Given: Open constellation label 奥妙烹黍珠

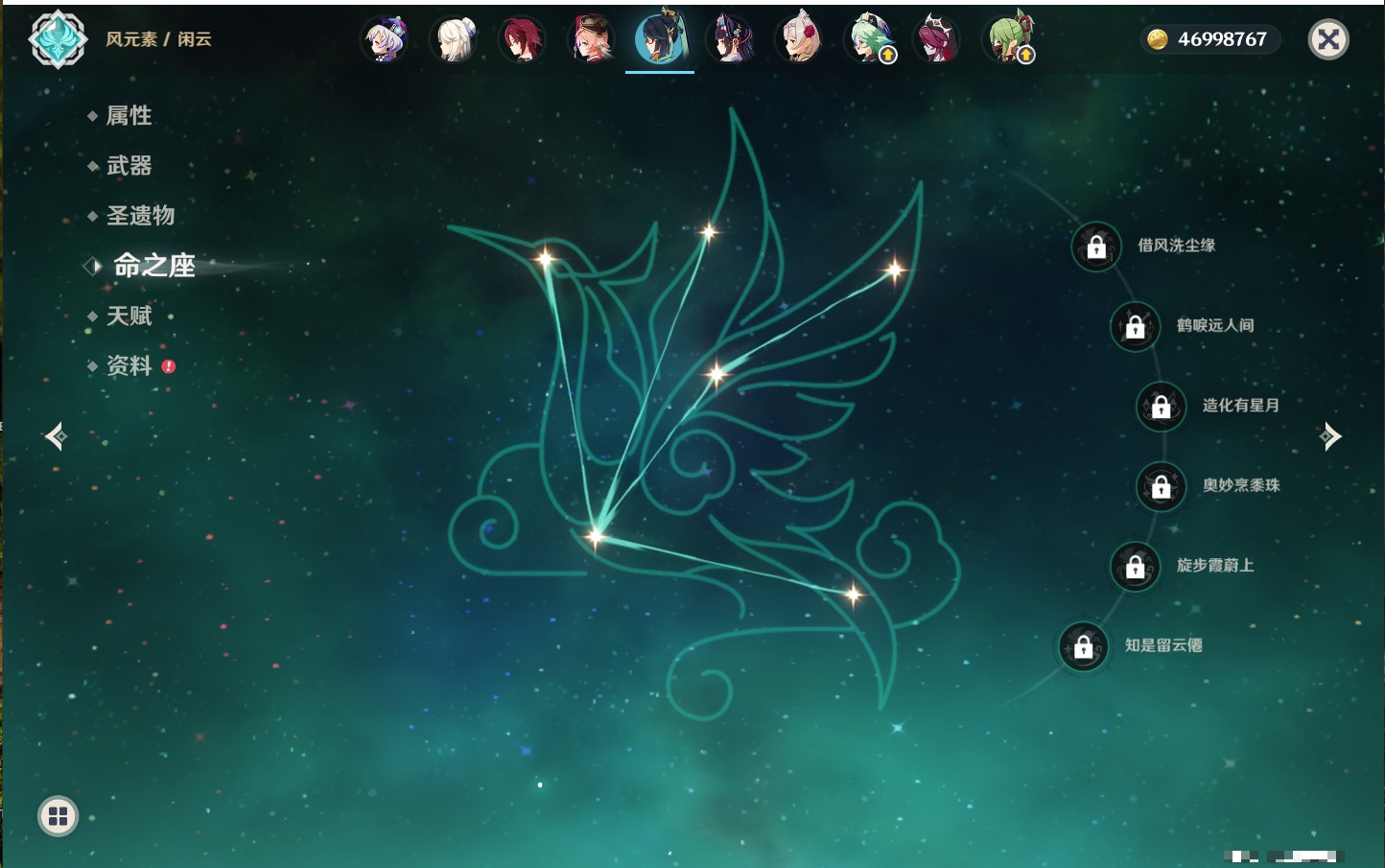Looking at the screenshot, I should (1241, 485).
